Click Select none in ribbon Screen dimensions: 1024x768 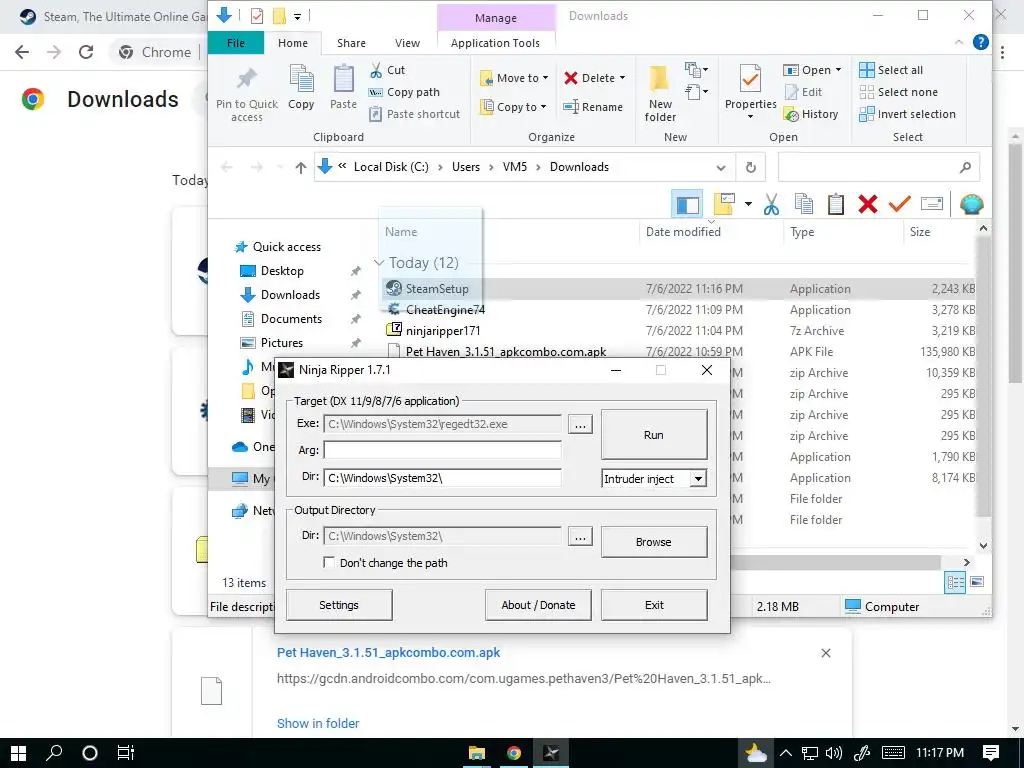click(x=899, y=92)
